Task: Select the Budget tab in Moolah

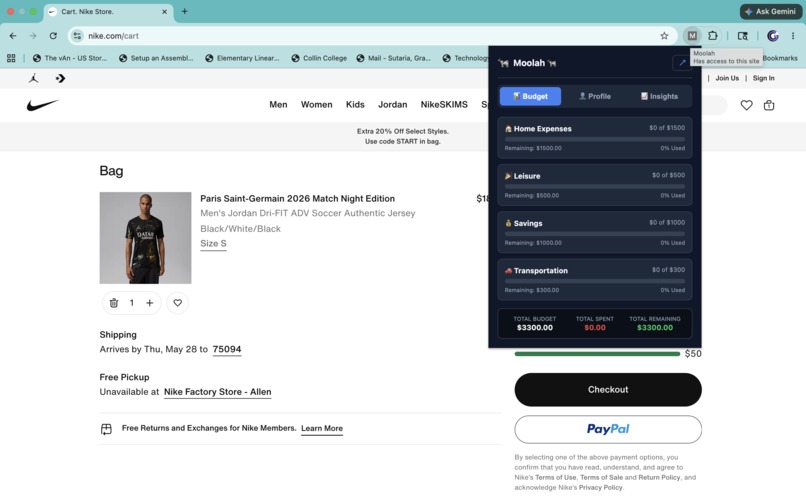Action: point(530,96)
